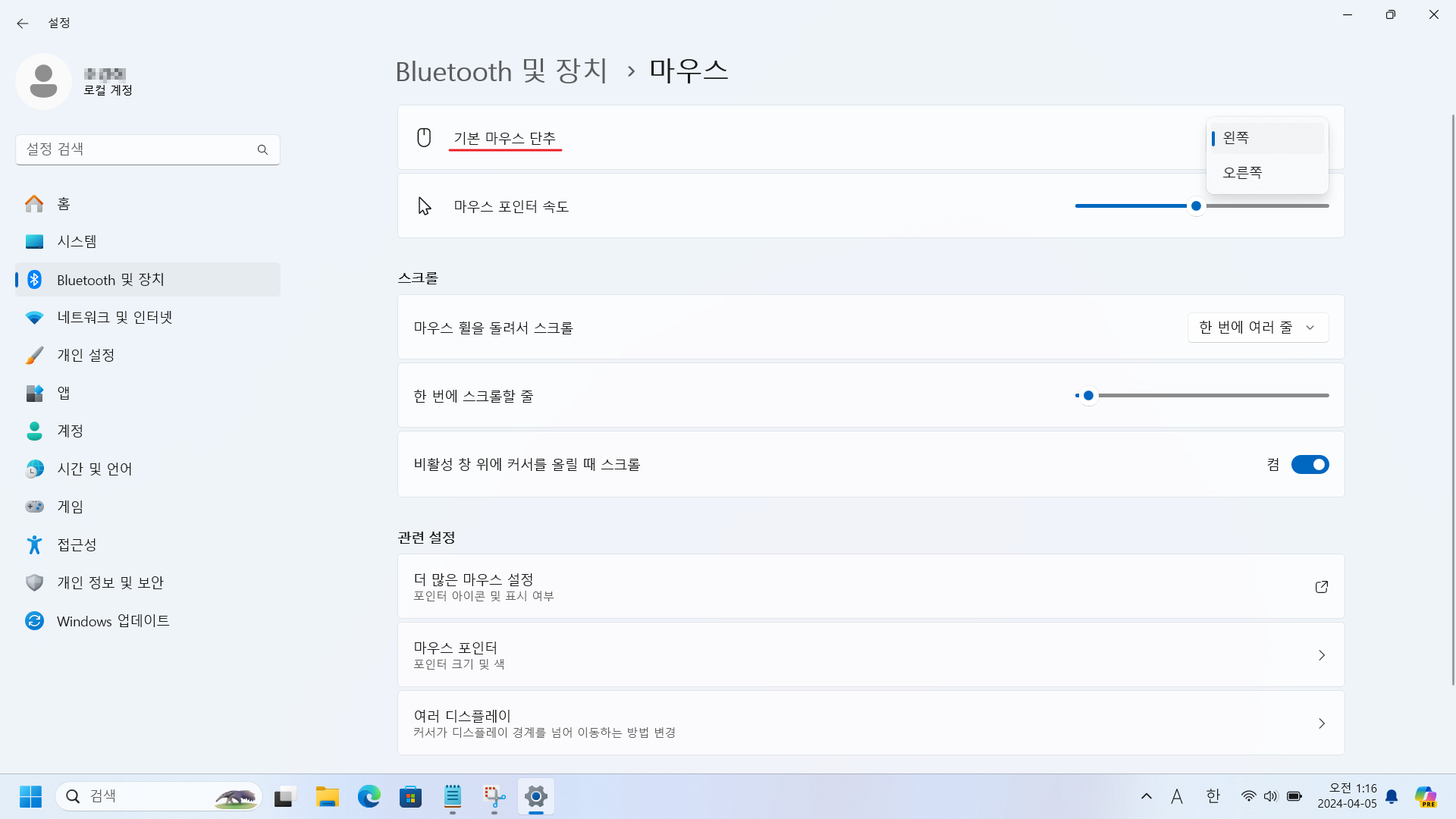
Task: Expand 여러 디스플레이 settings chevron
Action: (x=1321, y=723)
